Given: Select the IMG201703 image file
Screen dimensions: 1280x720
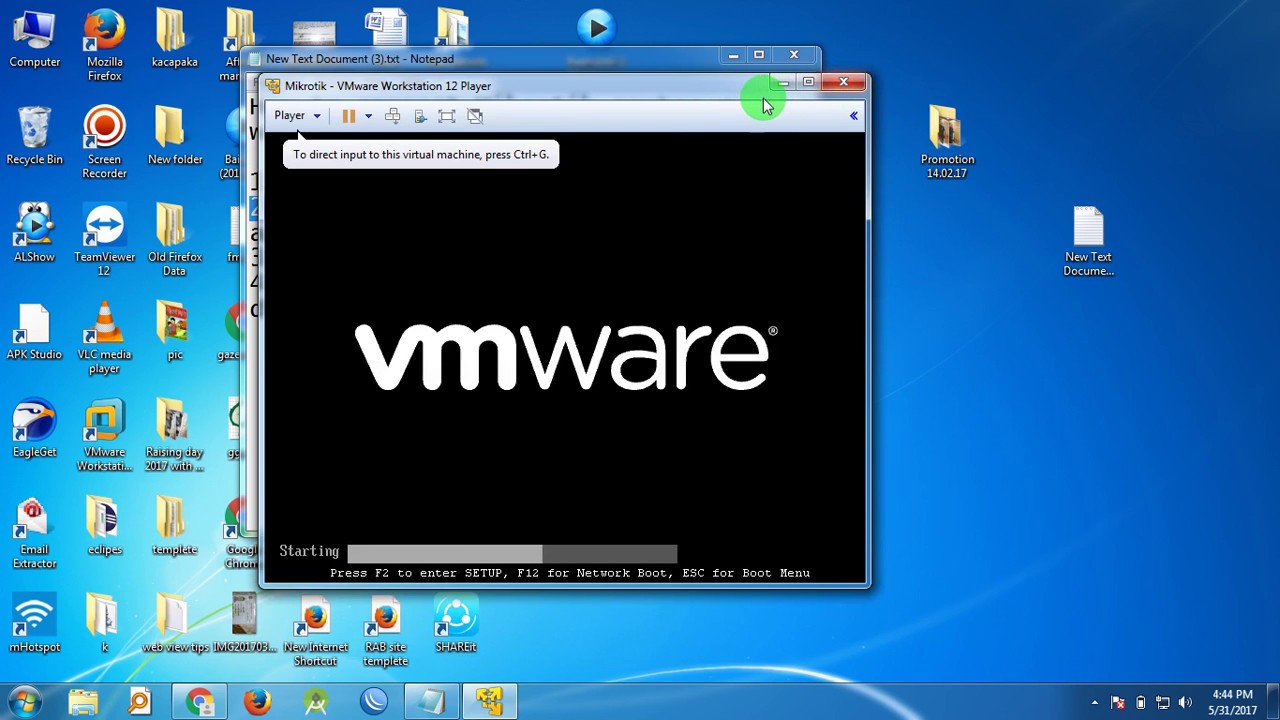Looking at the screenshot, I should pos(244,624).
